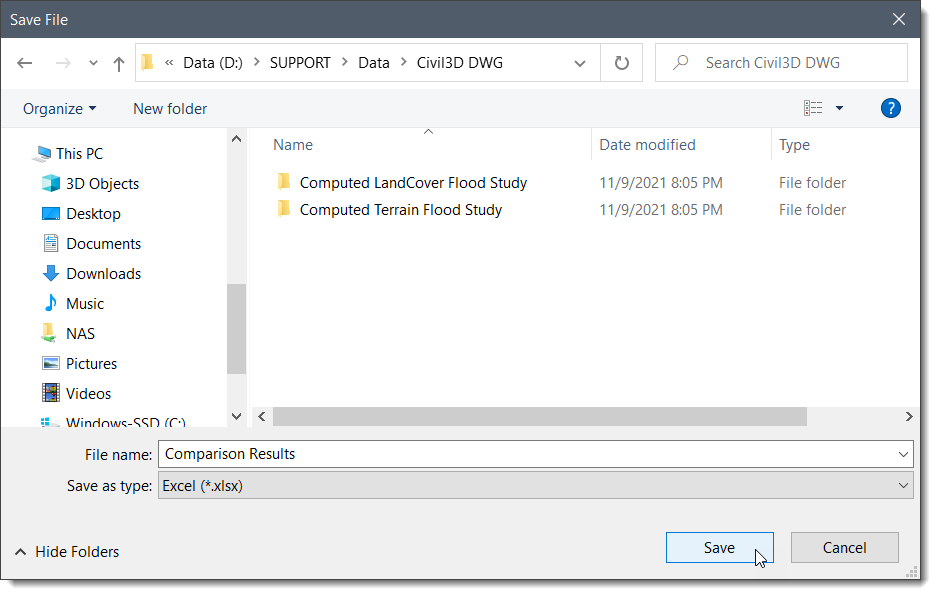Refresh the Civil3D DWG folder
Viewport: 936px width, 595px height.
pos(621,63)
